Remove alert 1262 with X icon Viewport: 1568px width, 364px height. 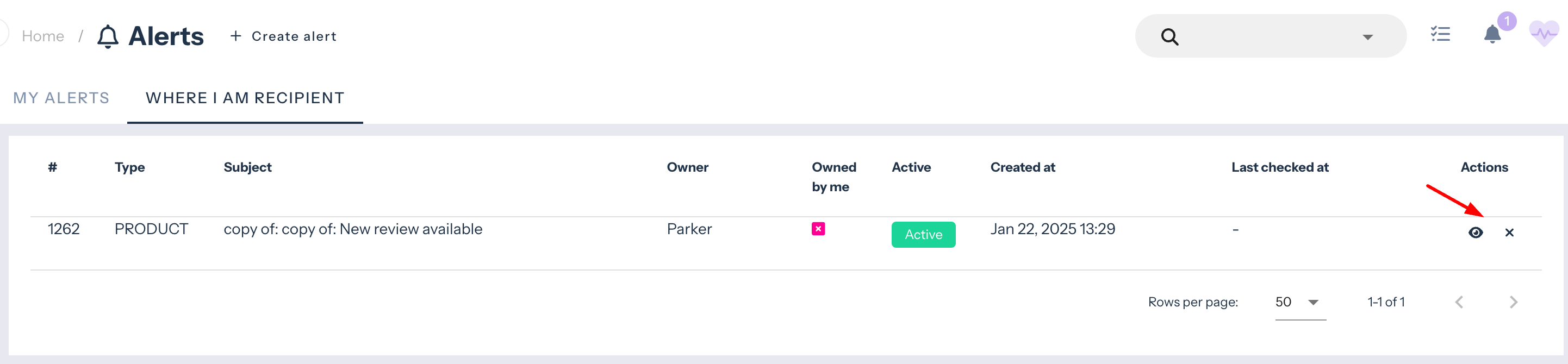(1510, 233)
